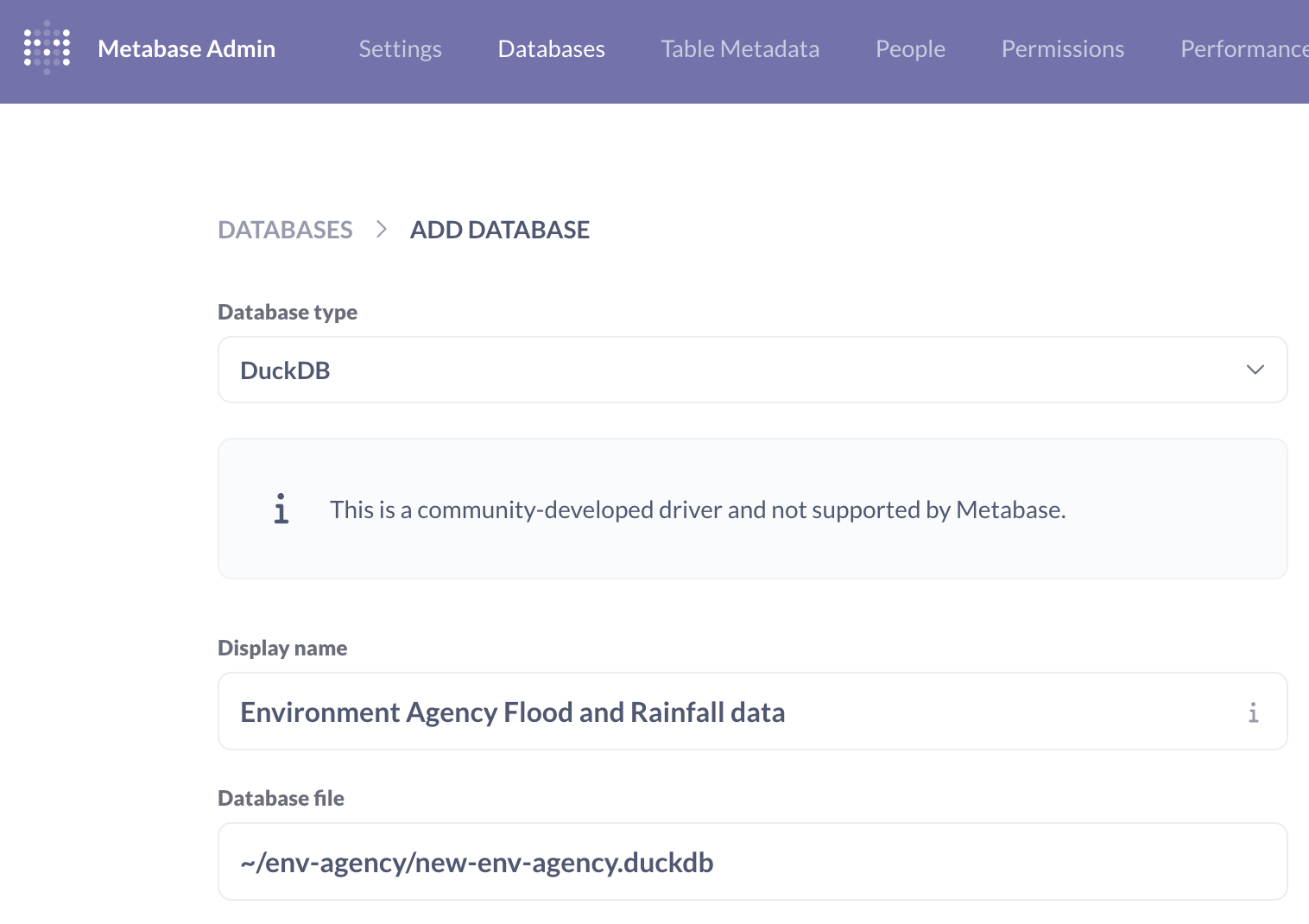Screen dimensions: 1309x924
Task: Open the Performance tab
Action: point(1244,49)
